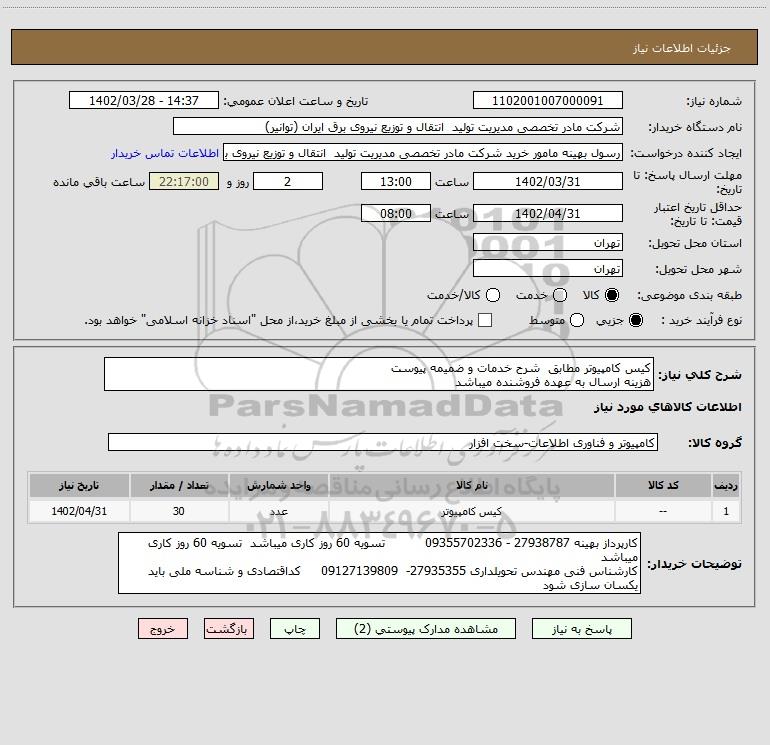The image size is (770, 745).
Task: Click the announcement date field 1402/03/28 - 14:37
Action: coord(144,101)
